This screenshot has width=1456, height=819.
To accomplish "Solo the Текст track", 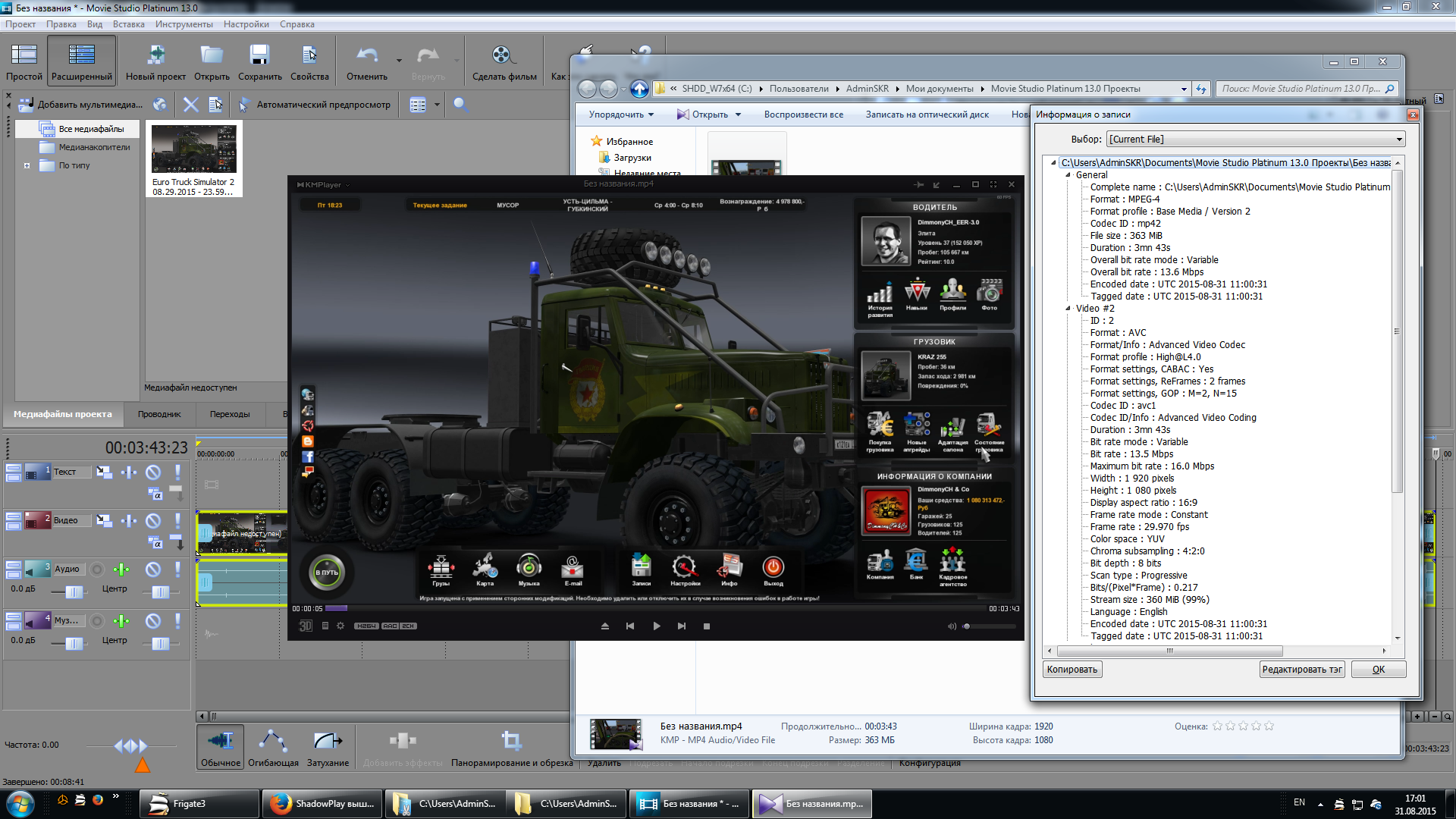I will click(x=177, y=472).
